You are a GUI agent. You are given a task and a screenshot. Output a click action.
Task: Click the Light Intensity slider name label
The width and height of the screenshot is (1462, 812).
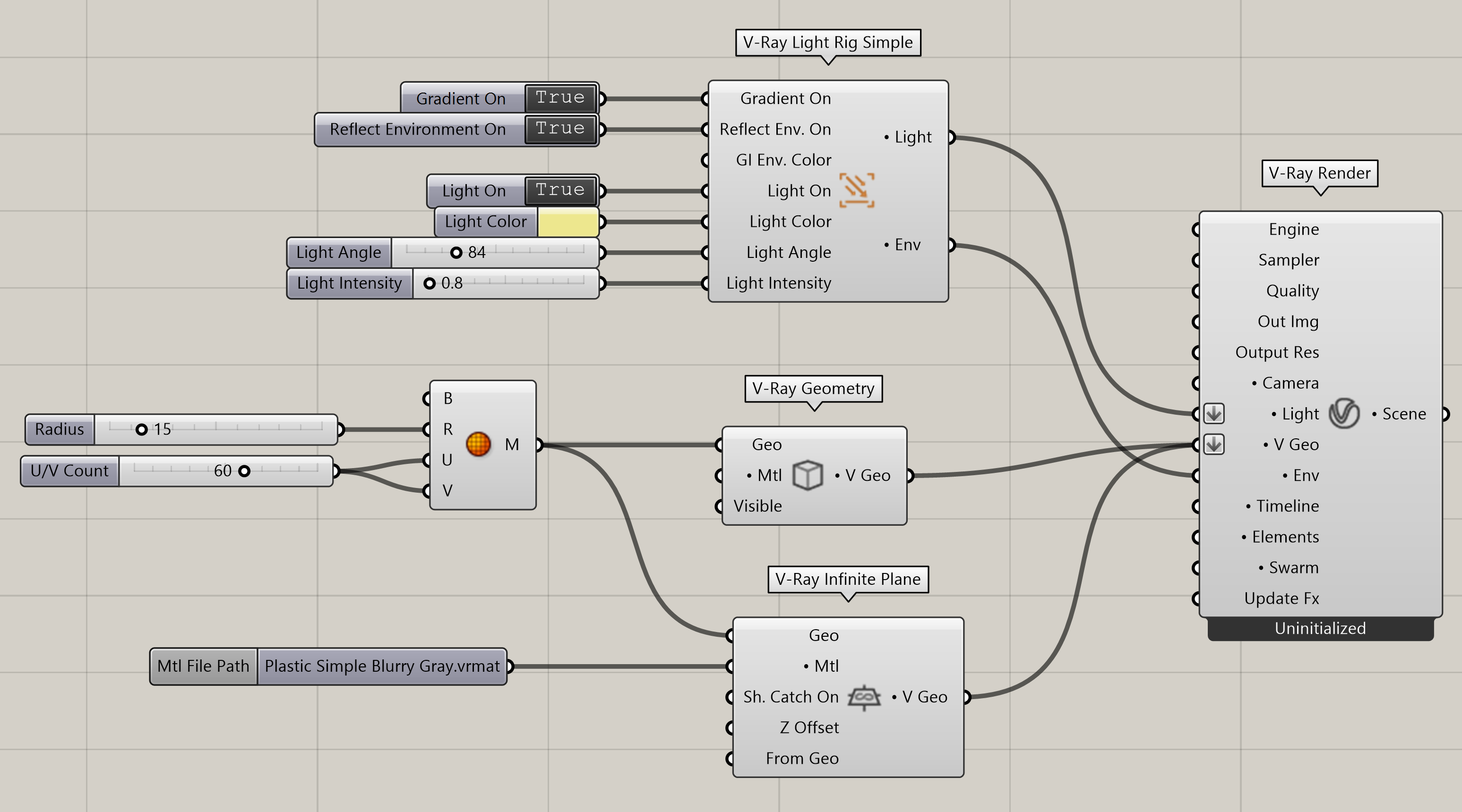coord(350,283)
